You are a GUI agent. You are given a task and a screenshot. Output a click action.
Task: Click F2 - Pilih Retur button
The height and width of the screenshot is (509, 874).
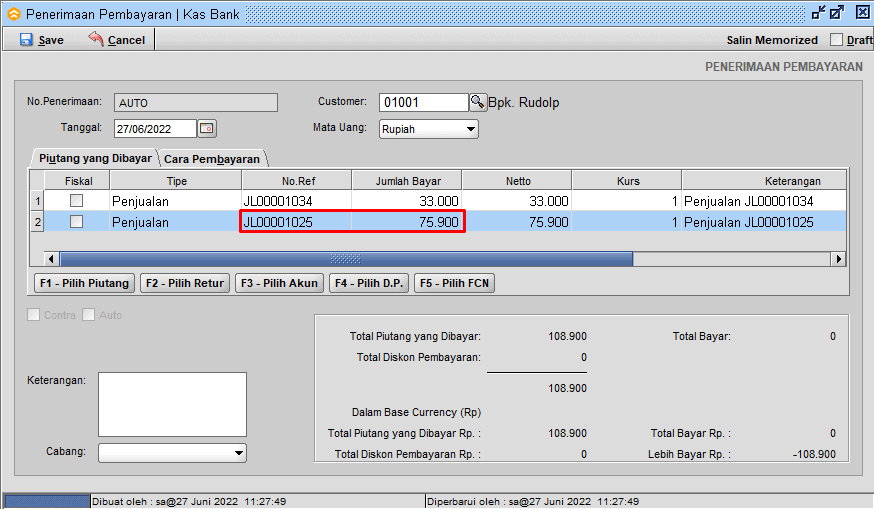coord(184,283)
